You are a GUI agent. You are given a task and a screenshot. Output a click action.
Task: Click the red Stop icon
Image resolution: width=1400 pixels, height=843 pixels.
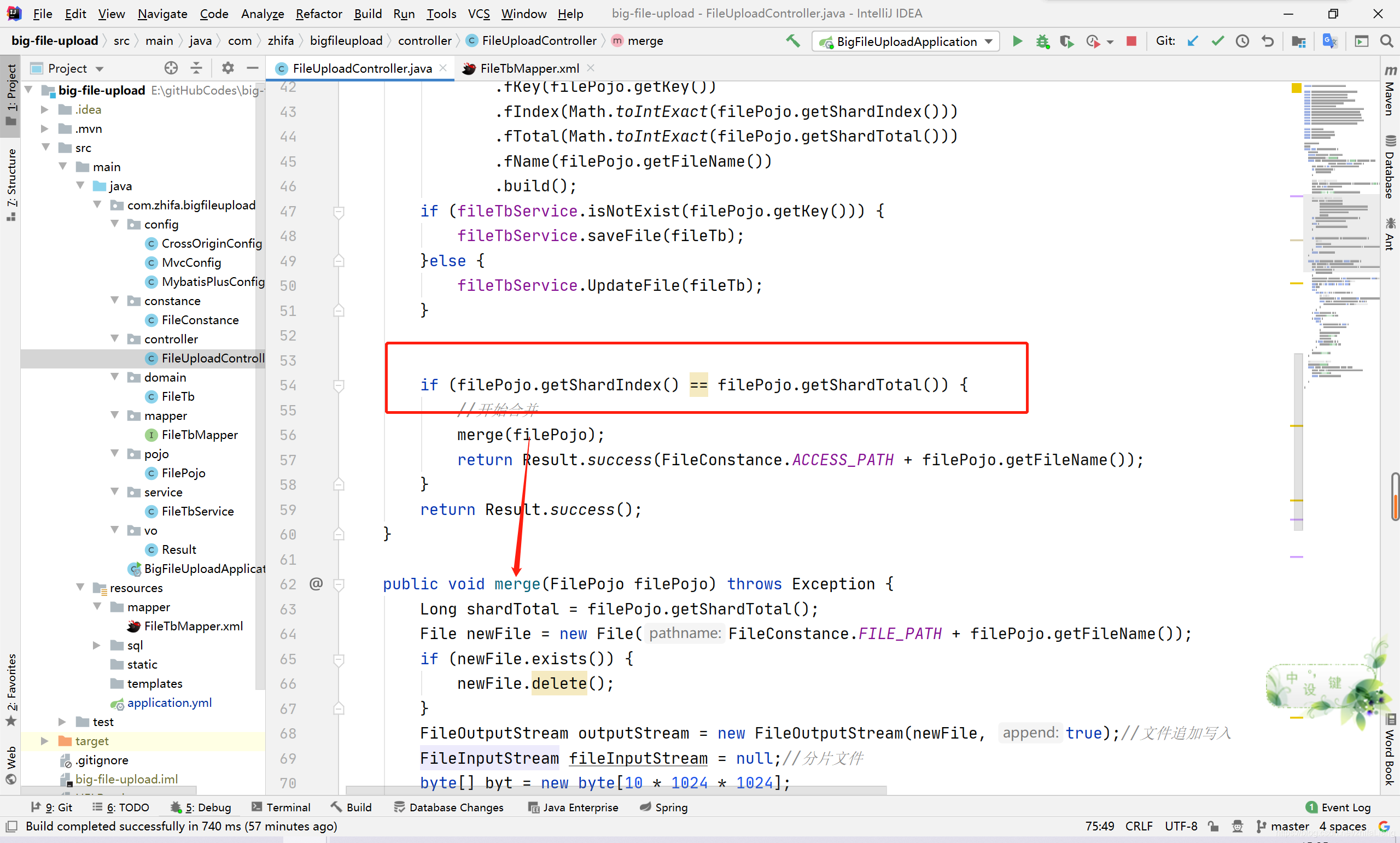(1131, 41)
